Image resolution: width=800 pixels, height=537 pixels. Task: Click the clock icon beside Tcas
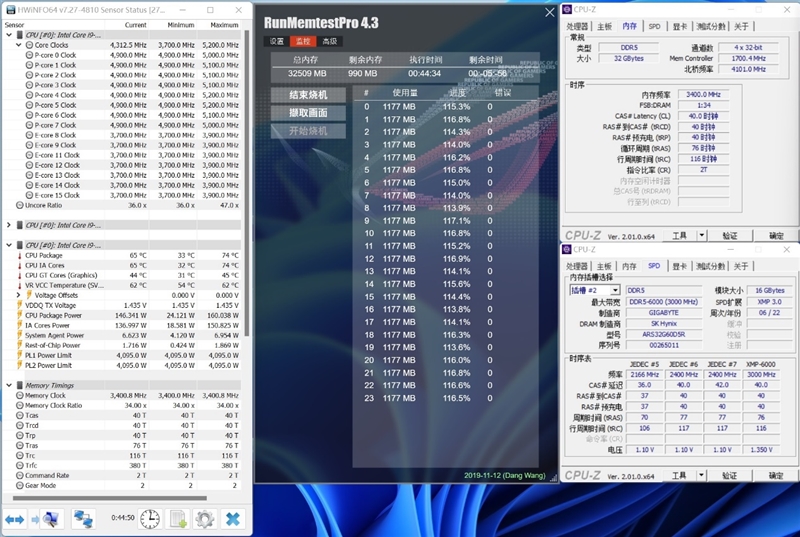[19, 415]
